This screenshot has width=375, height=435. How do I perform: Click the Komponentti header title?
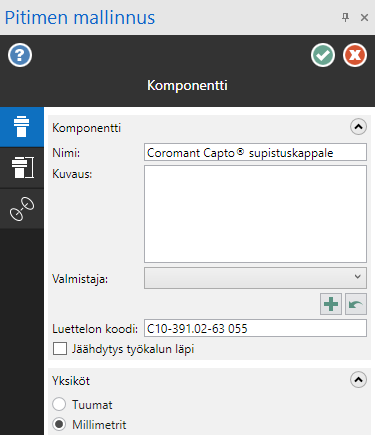pyautogui.click(x=187, y=85)
